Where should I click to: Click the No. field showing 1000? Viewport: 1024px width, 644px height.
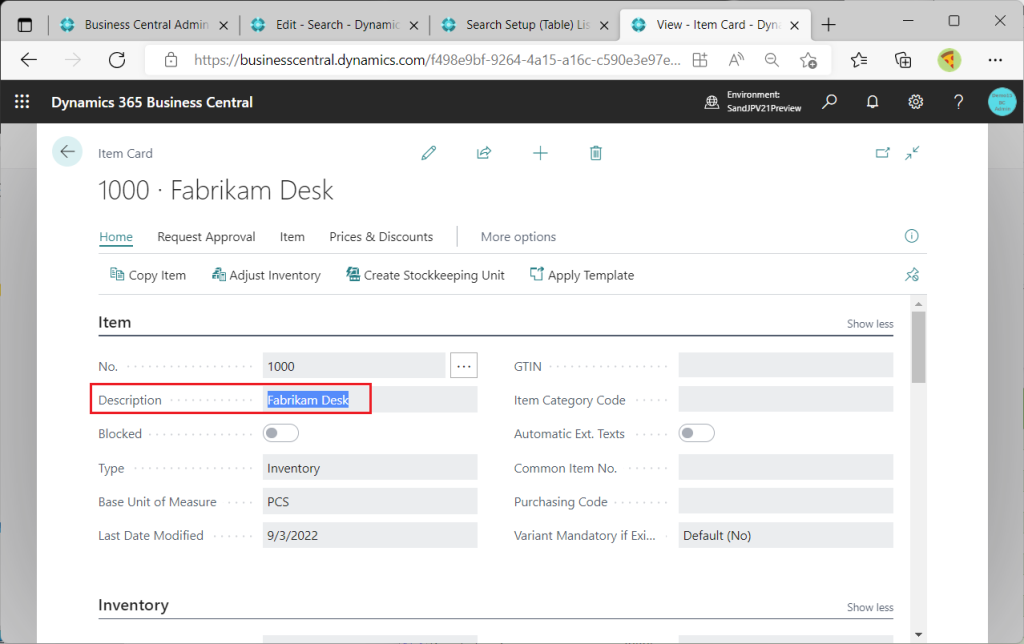(x=355, y=366)
